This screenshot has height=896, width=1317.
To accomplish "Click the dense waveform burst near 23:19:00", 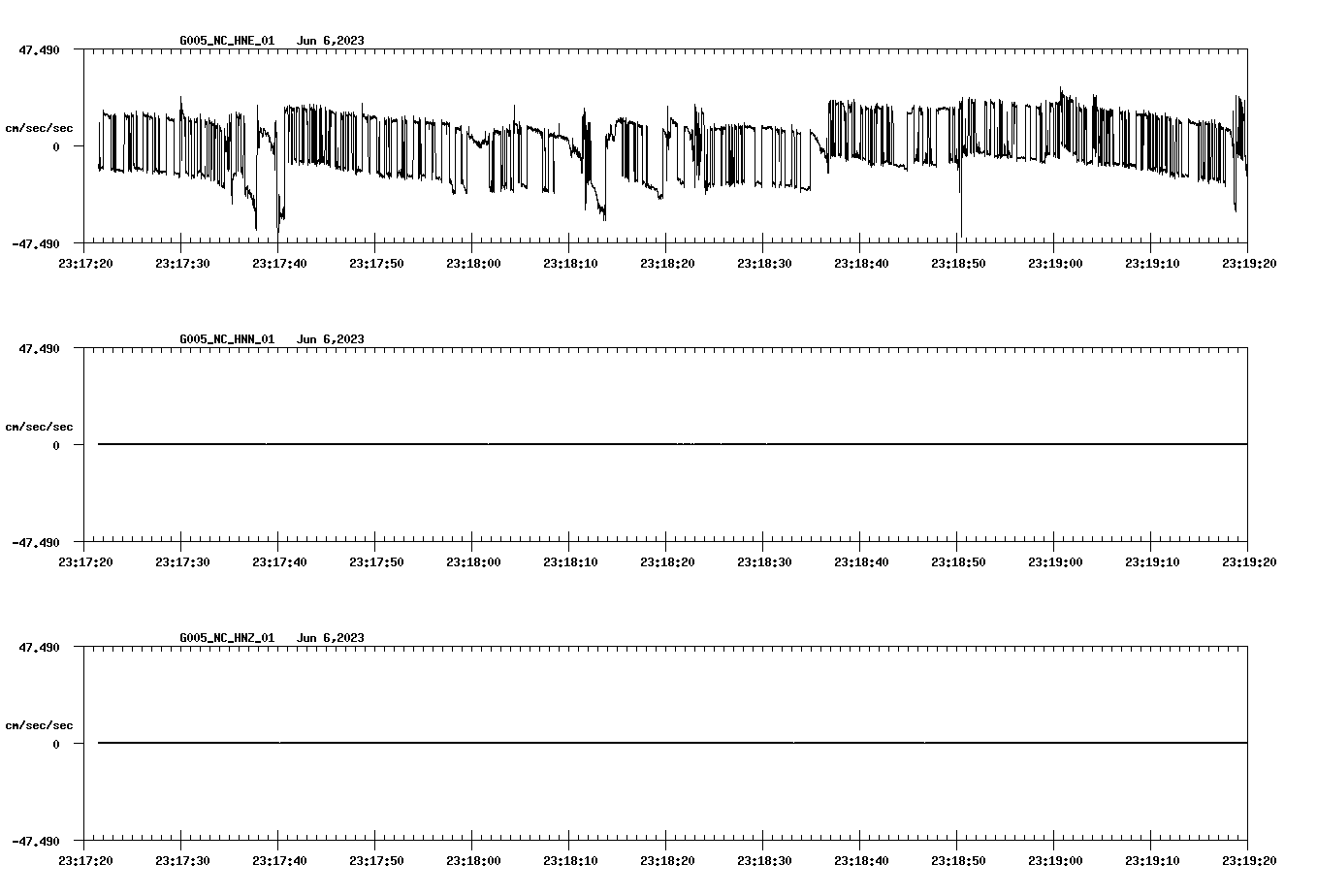I will [1067, 126].
